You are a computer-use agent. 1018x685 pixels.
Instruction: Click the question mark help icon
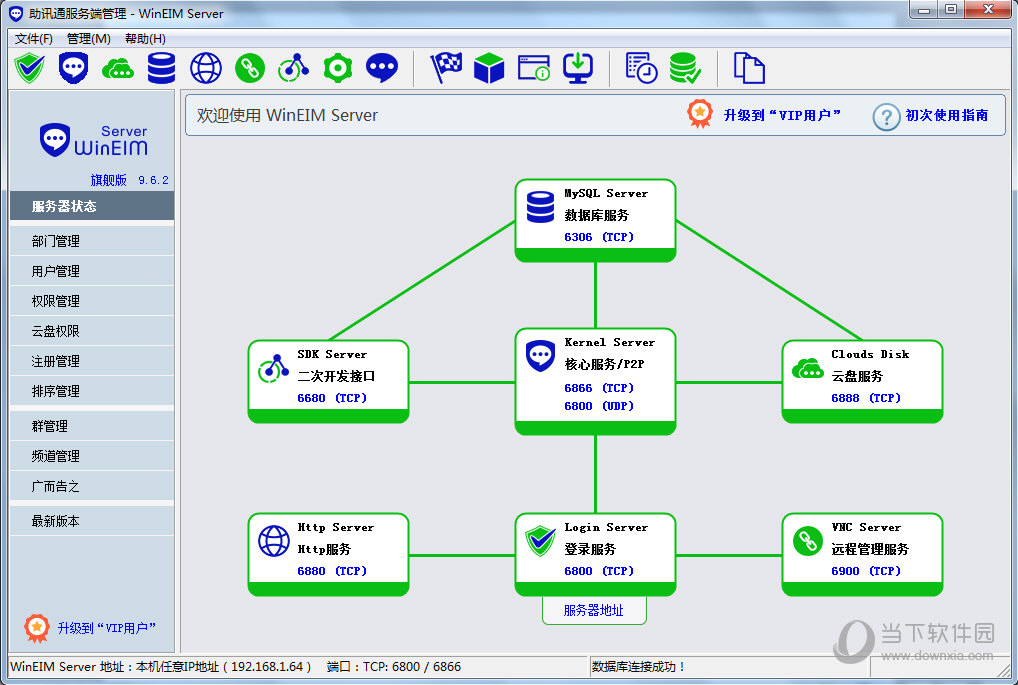coord(886,117)
